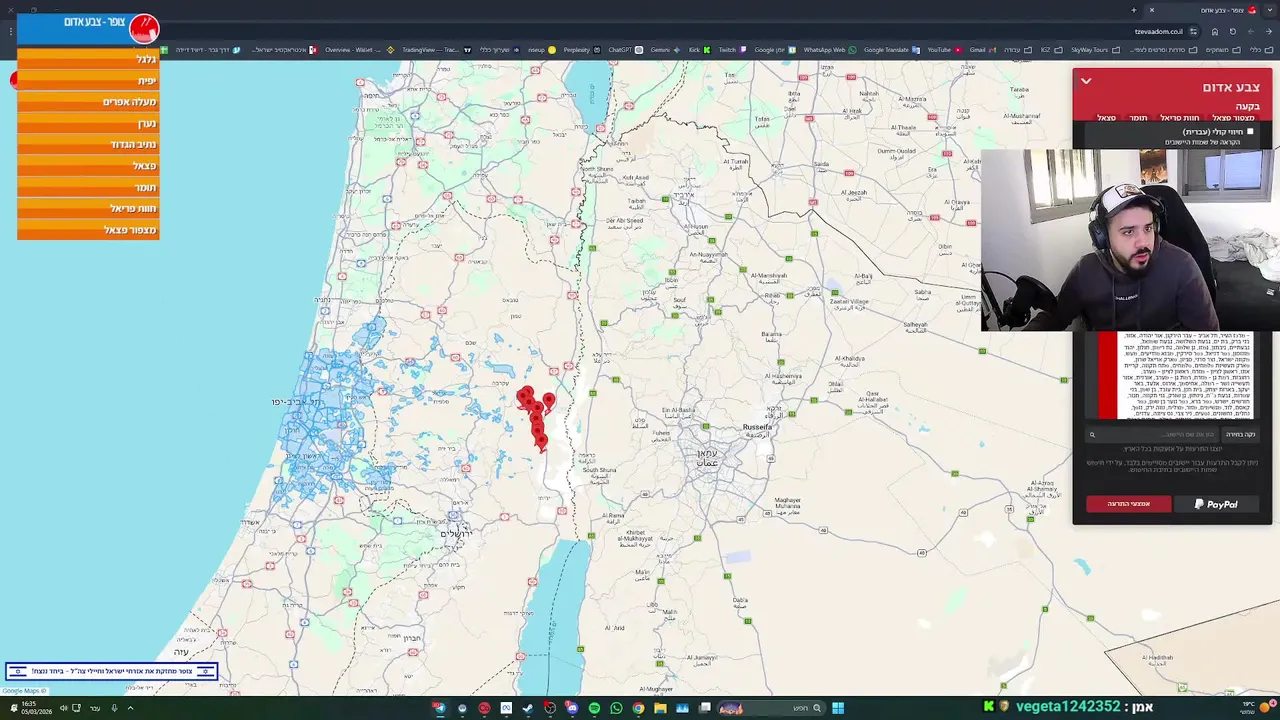This screenshot has height=720, width=1280.
Task: Click the מעלה אפרים alert row
Action: tap(88, 102)
